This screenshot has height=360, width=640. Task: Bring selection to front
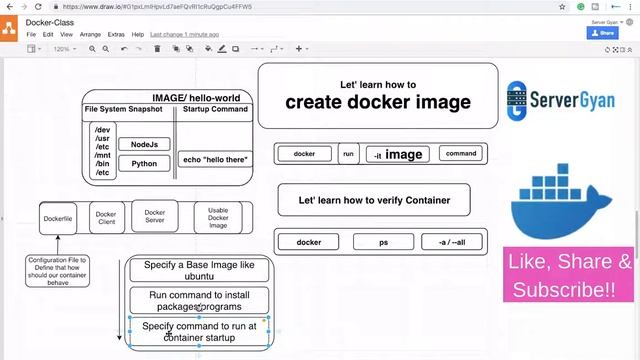(x=176, y=49)
